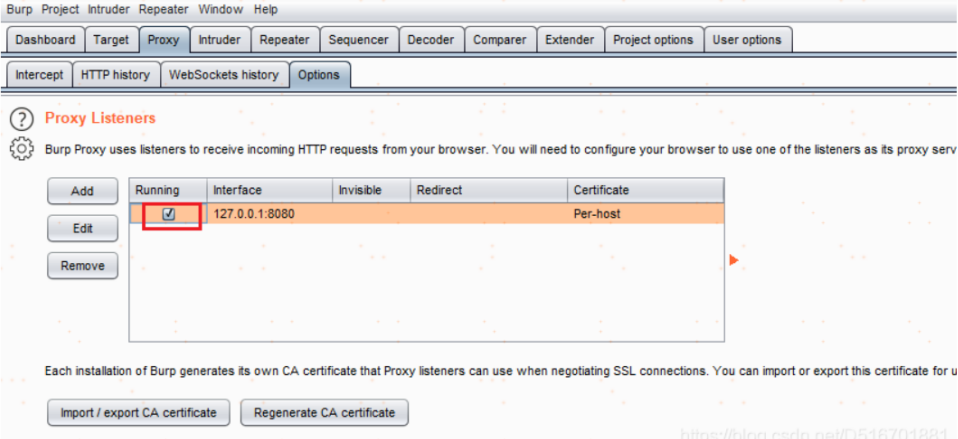Click the Redirect column header

[489, 190]
